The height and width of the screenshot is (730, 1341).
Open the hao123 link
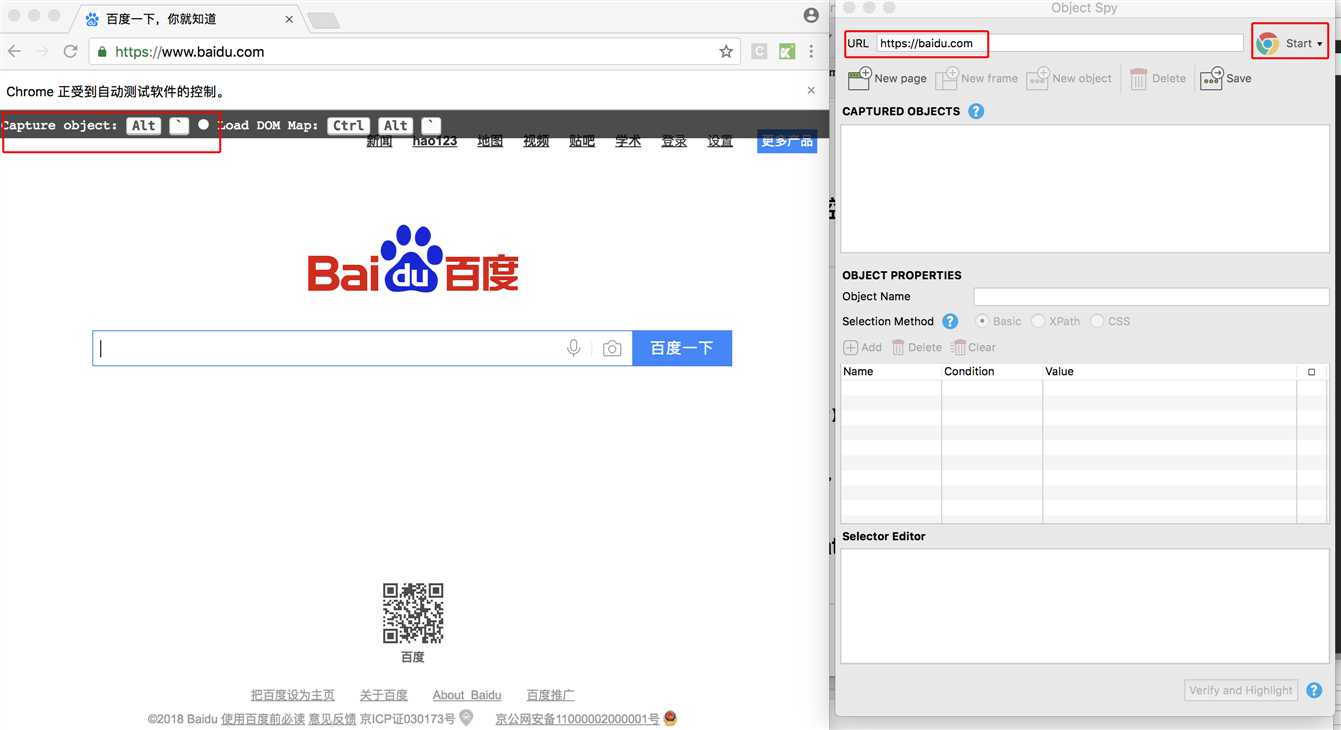pos(435,141)
